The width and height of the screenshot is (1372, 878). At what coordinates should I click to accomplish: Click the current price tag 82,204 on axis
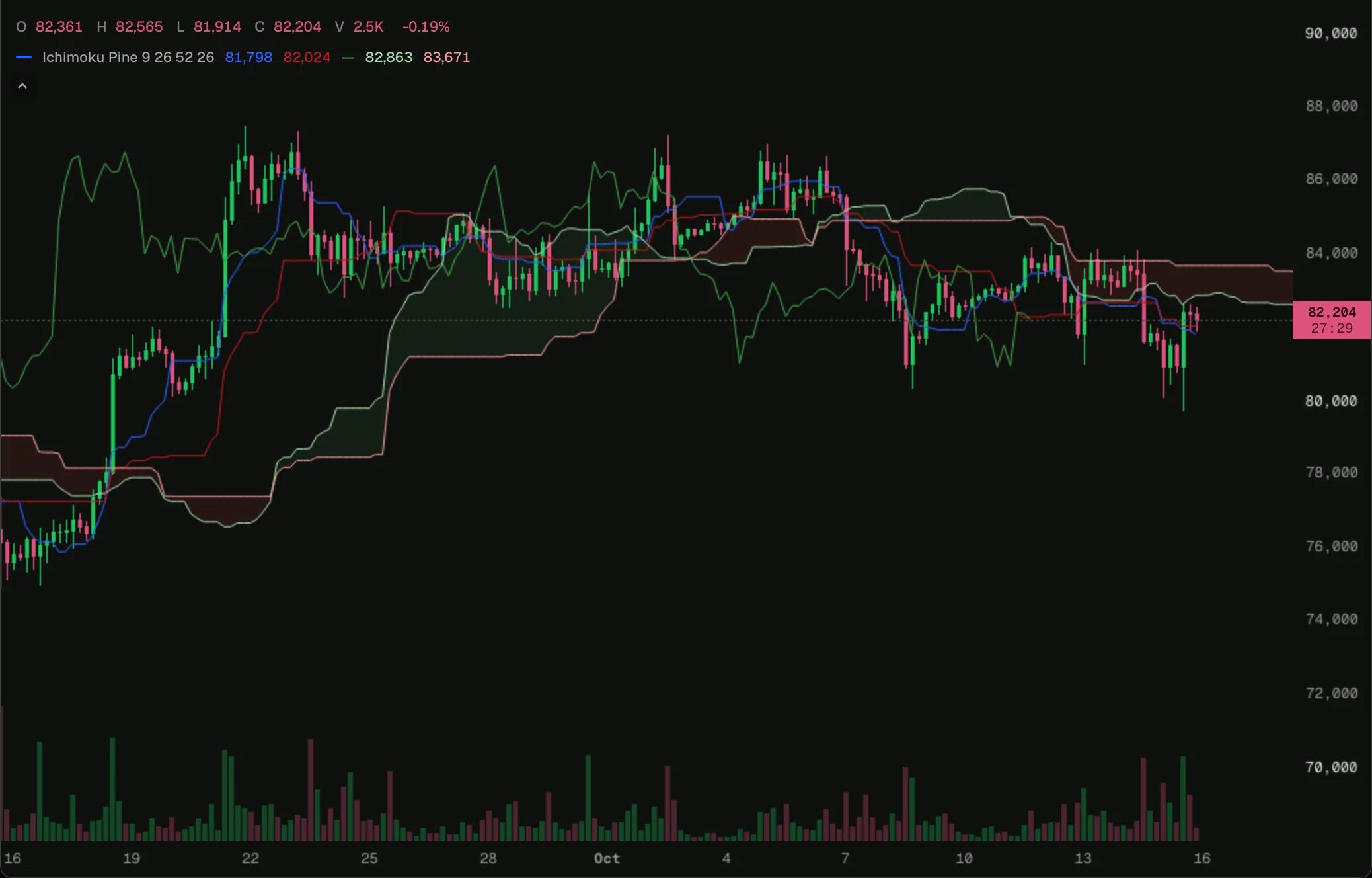(x=1331, y=320)
